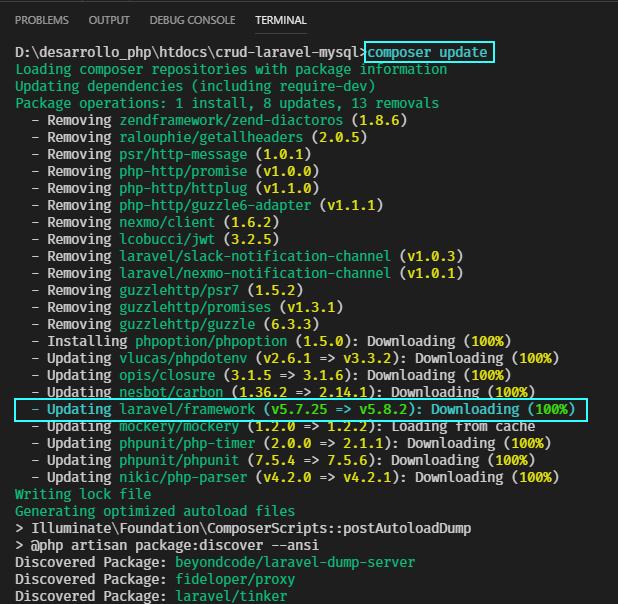Click the 'Package operations: 1 install, 8 updates' line
618x604 pixels.
pyautogui.click(x=227, y=103)
